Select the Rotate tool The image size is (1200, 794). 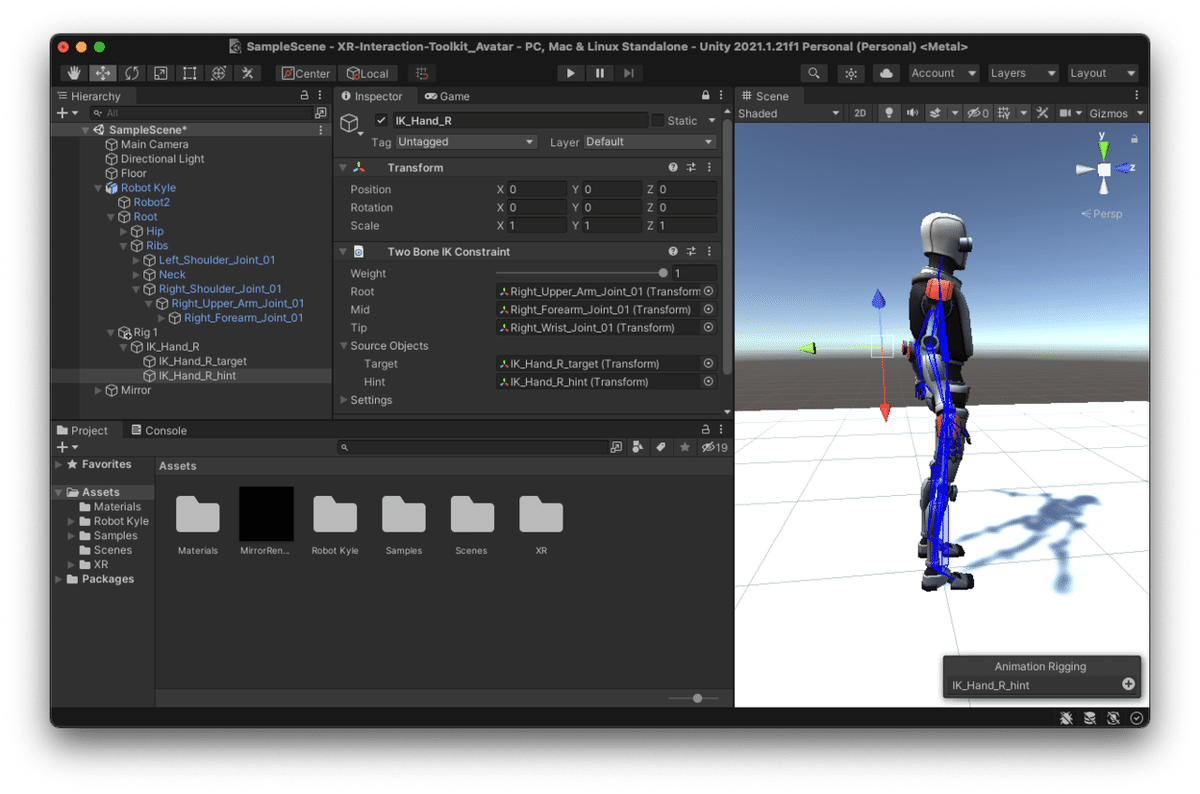coord(132,73)
